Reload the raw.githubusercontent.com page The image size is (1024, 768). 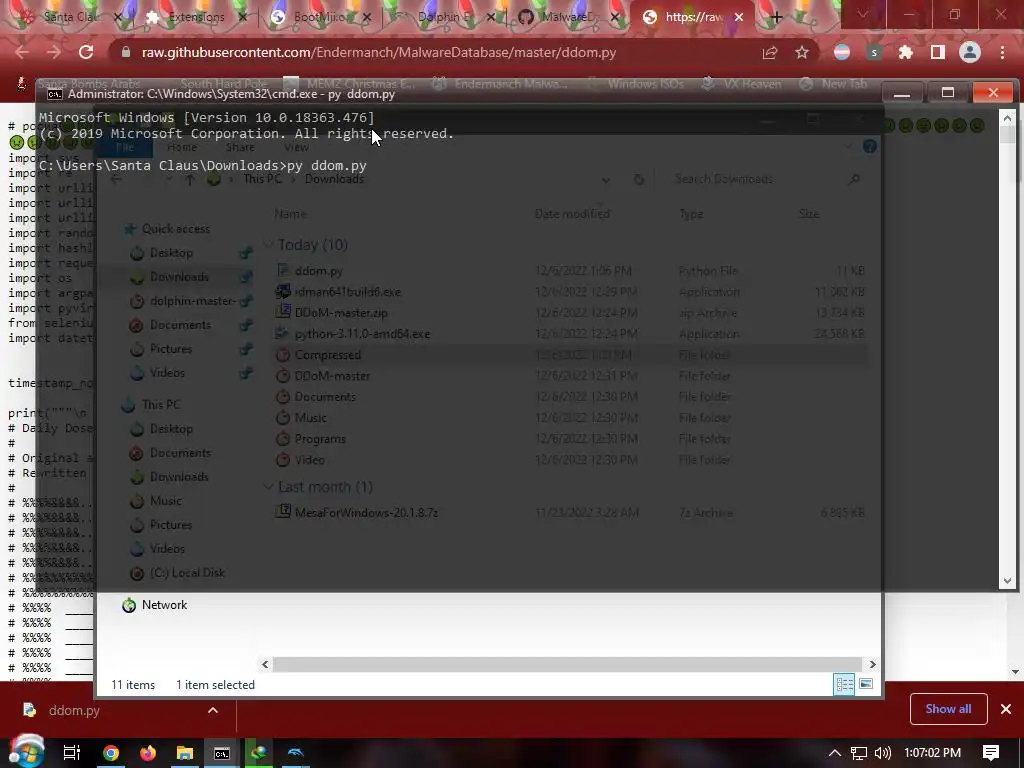pos(86,52)
